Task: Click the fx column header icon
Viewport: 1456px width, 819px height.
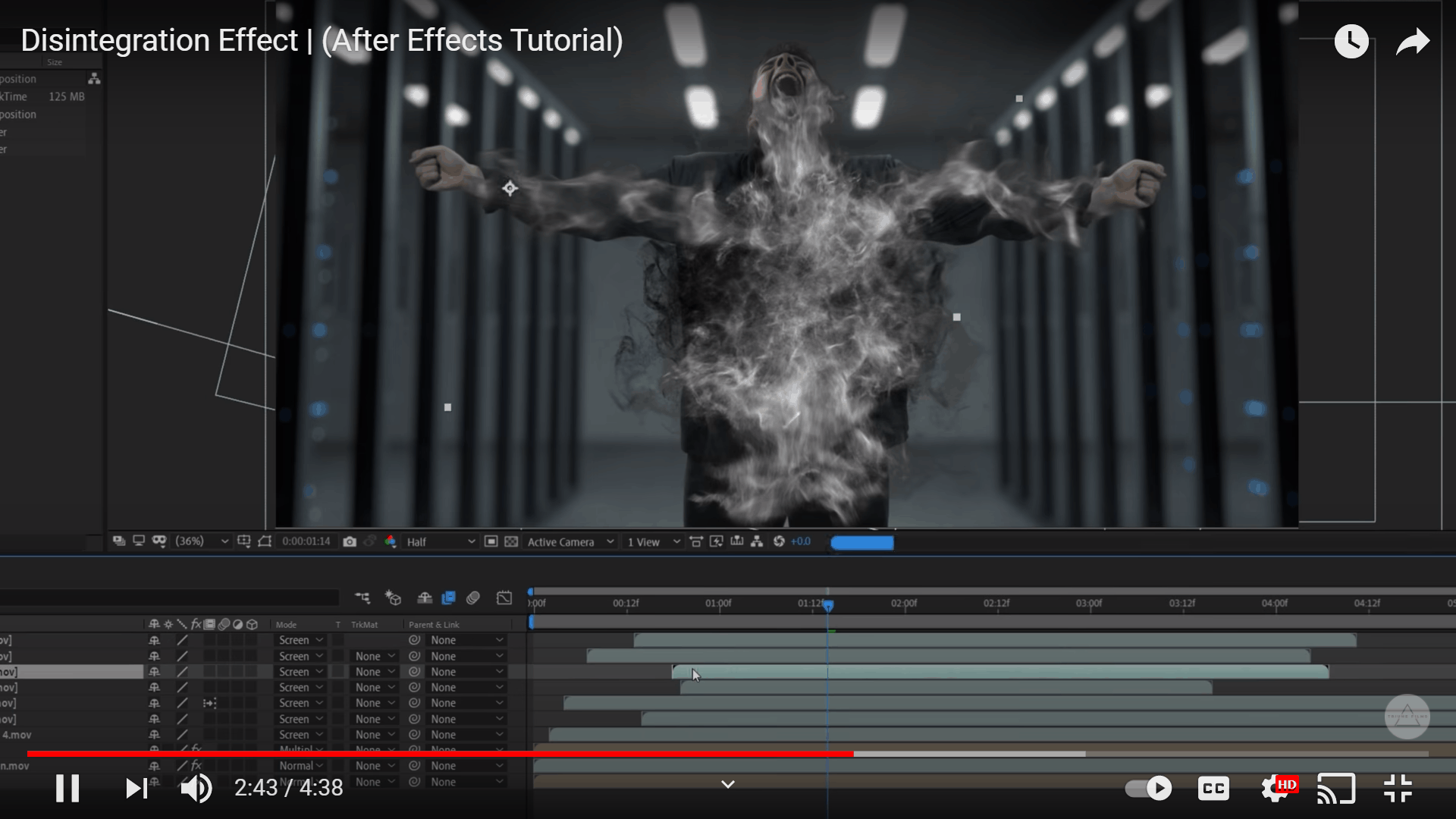Action: 196,624
